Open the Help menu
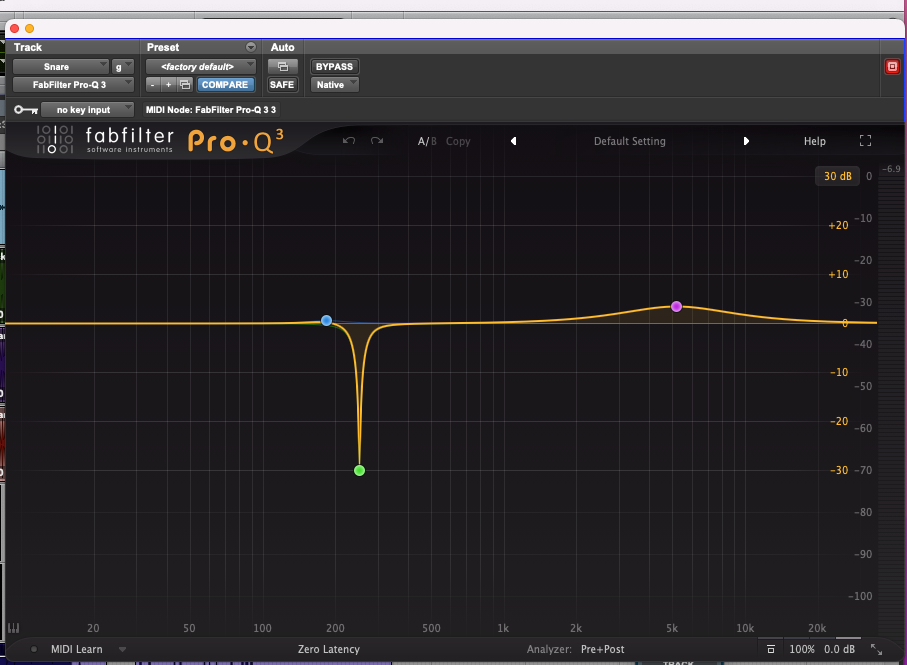 814,141
